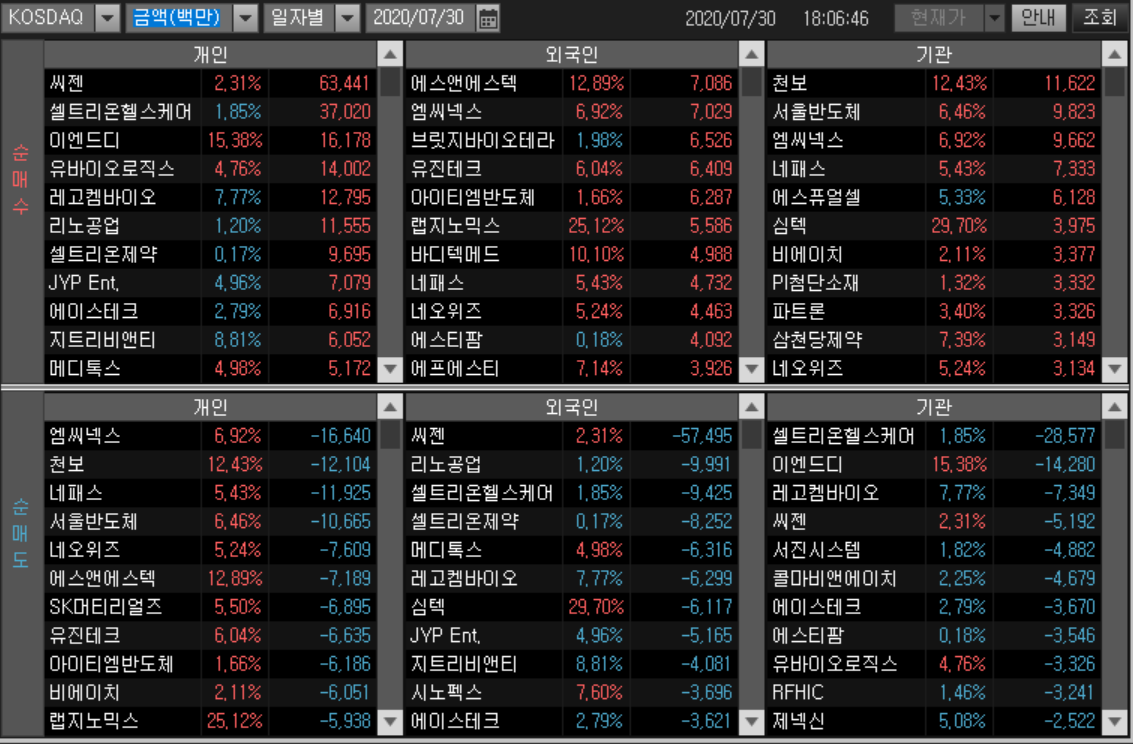1133x744 pixels.
Task: Click up arrow of net-sell 개인 scrollbar
Action: point(390,407)
